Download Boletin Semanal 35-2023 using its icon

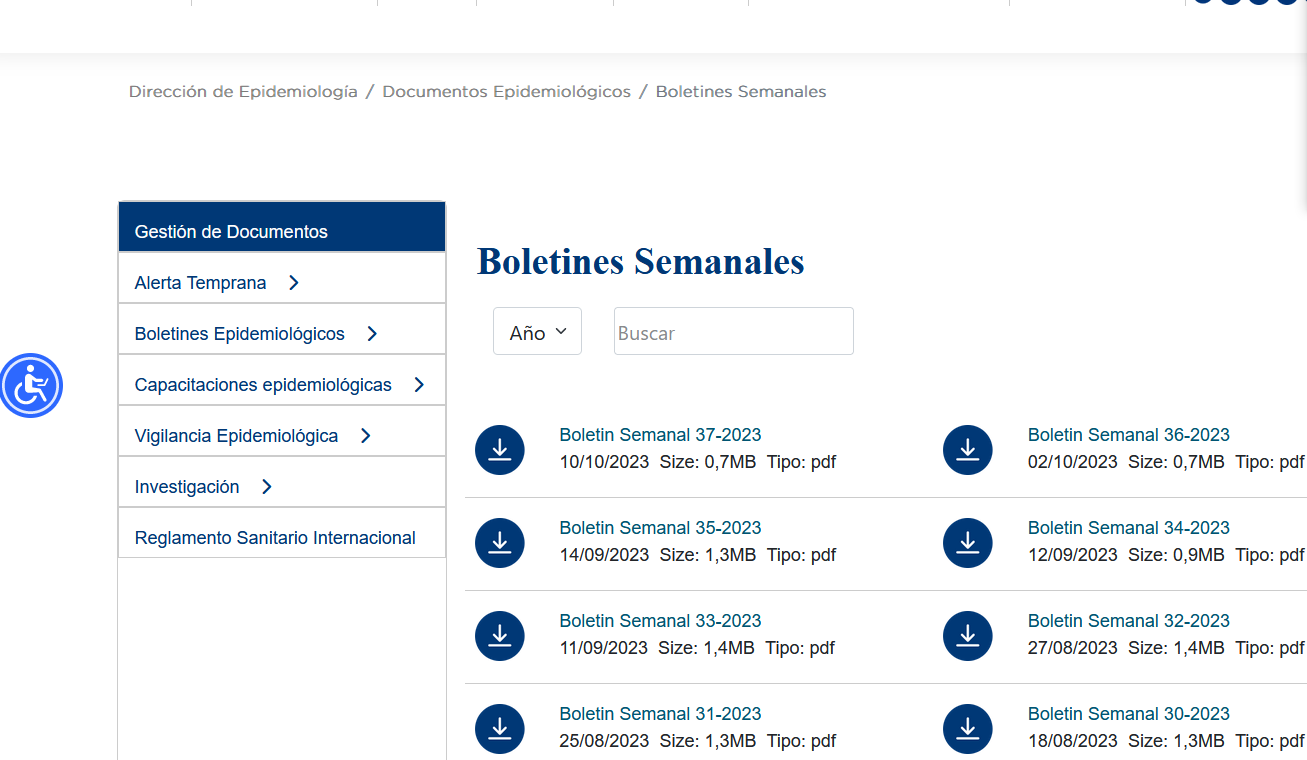499,543
